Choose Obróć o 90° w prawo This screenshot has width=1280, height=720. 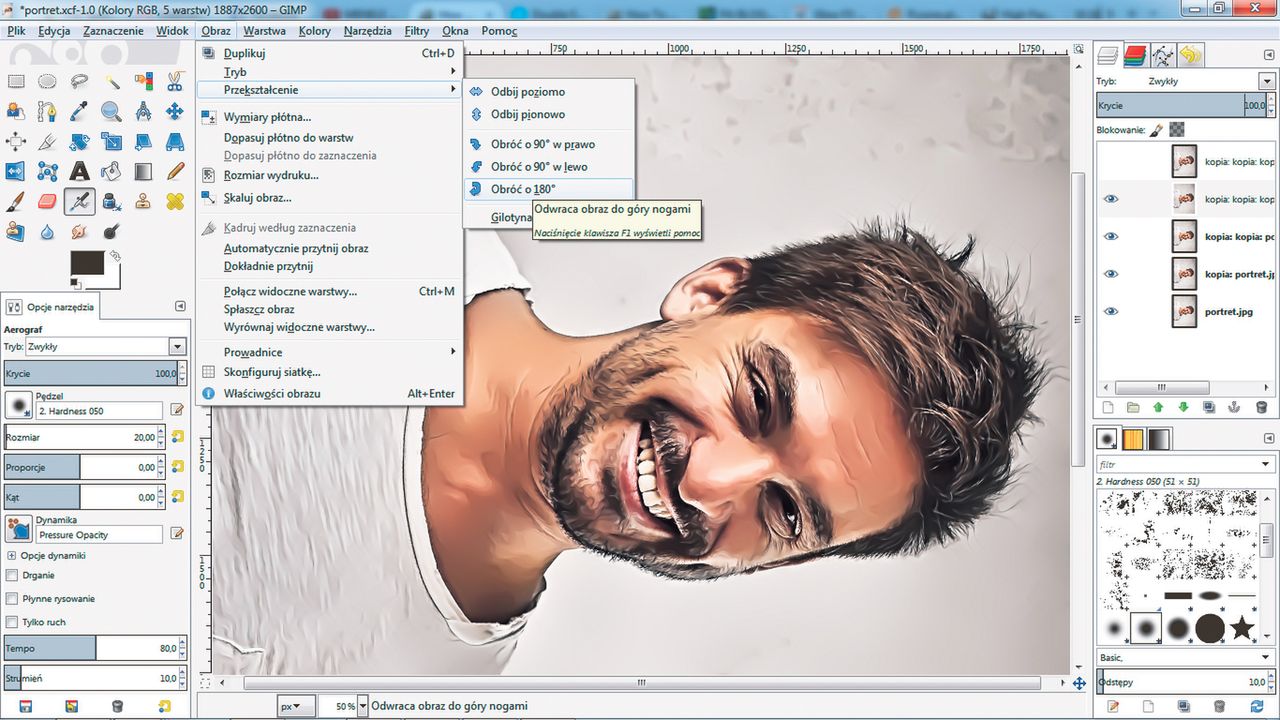point(549,144)
